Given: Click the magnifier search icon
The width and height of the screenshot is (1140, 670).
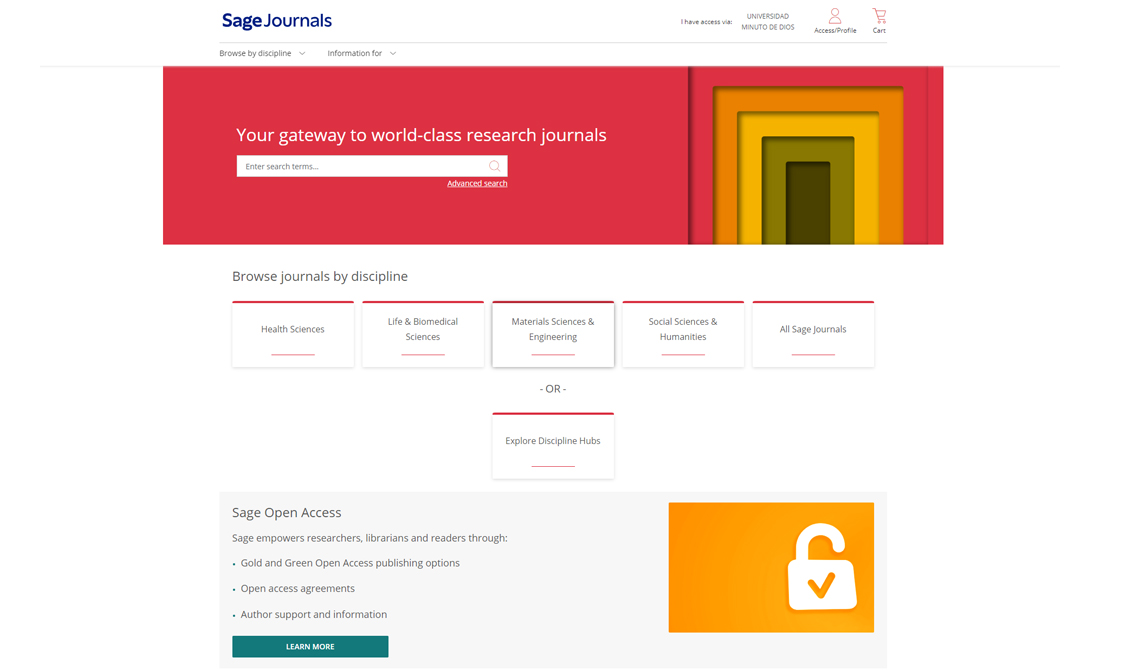Looking at the screenshot, I should pyautogui.click(x=494, y=166).
